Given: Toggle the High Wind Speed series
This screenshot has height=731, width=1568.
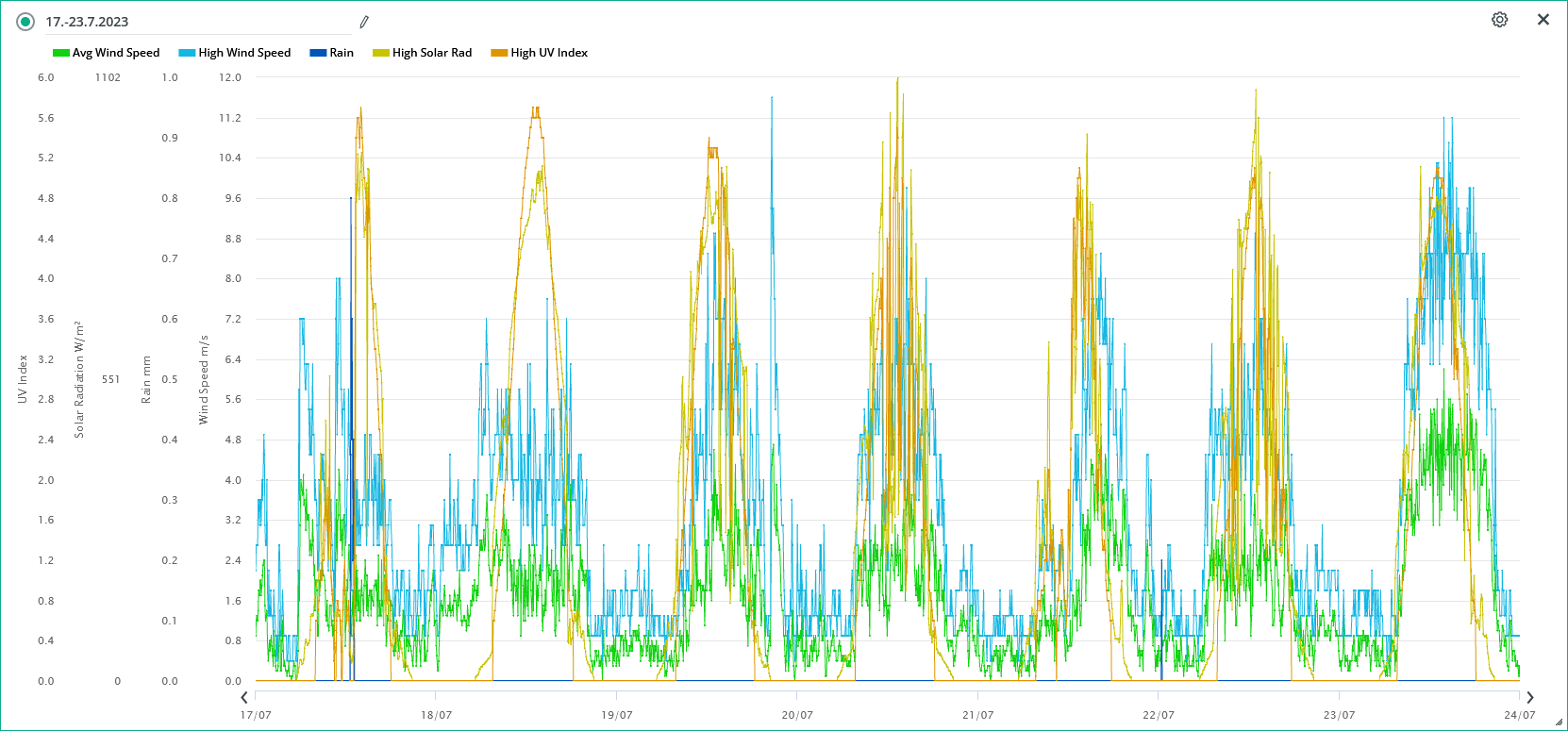Looking at the screenshot, I should coord(243,53).
